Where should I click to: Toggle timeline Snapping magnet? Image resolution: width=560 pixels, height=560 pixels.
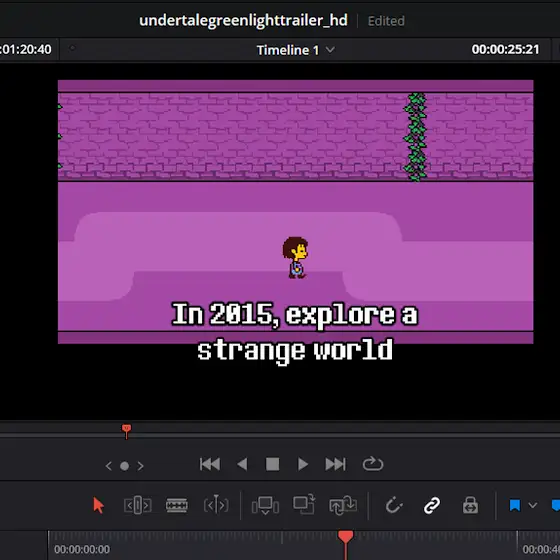coord(394,506)
